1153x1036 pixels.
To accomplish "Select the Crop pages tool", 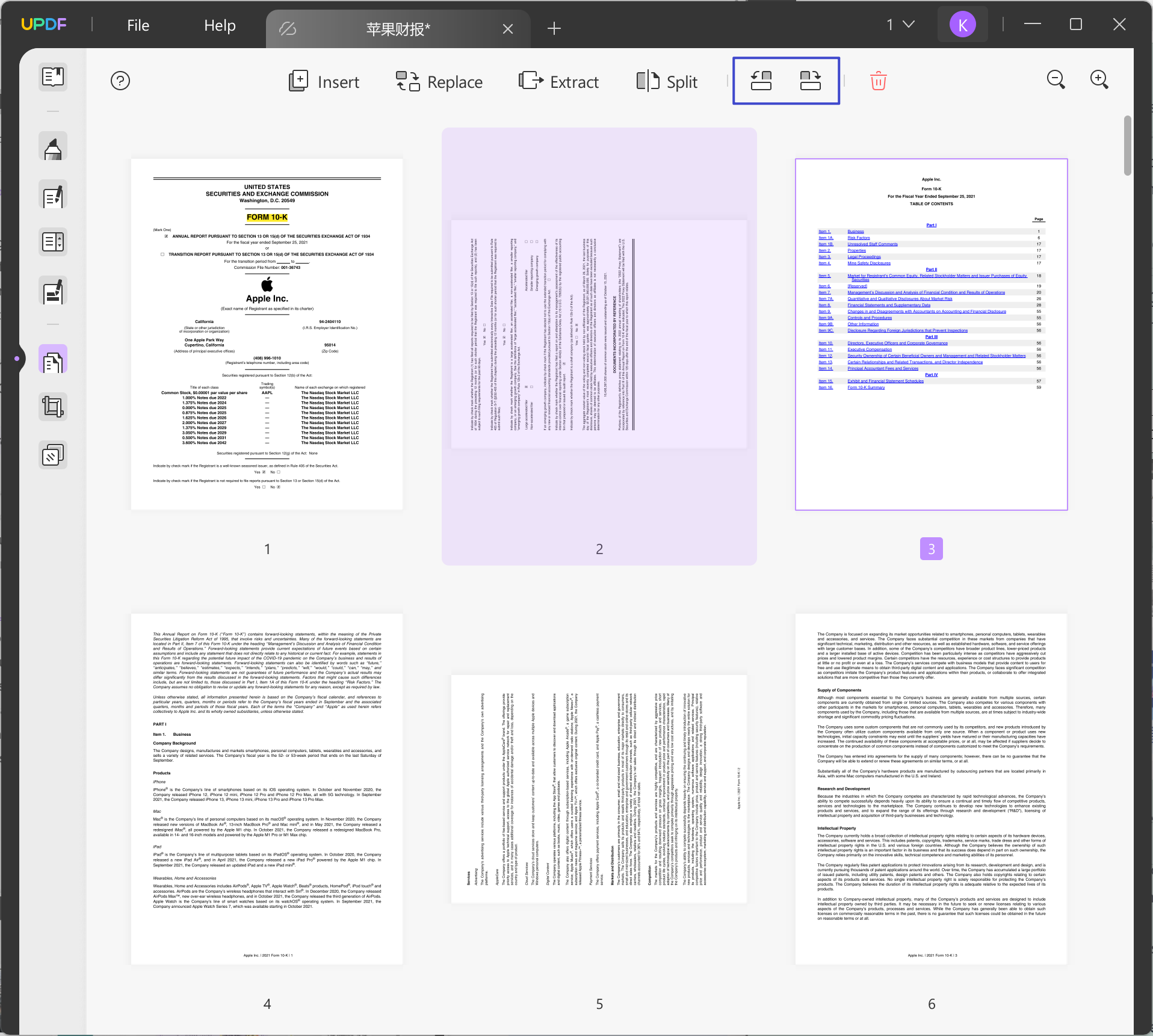I will [53, 406].
